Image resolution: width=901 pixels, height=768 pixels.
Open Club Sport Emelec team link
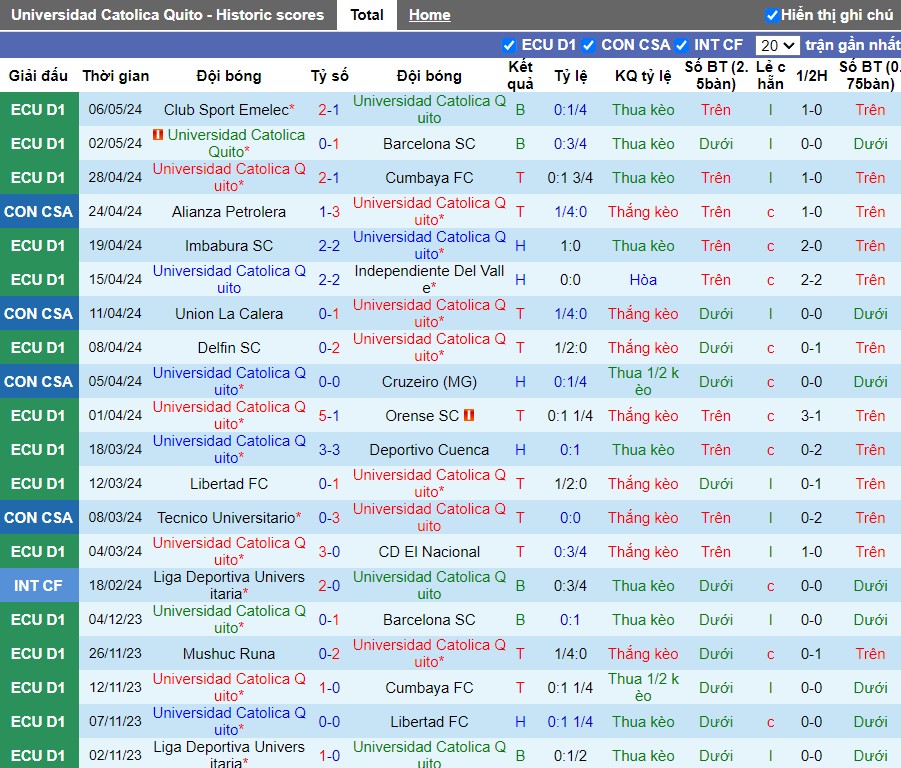[x=226, y=110]
